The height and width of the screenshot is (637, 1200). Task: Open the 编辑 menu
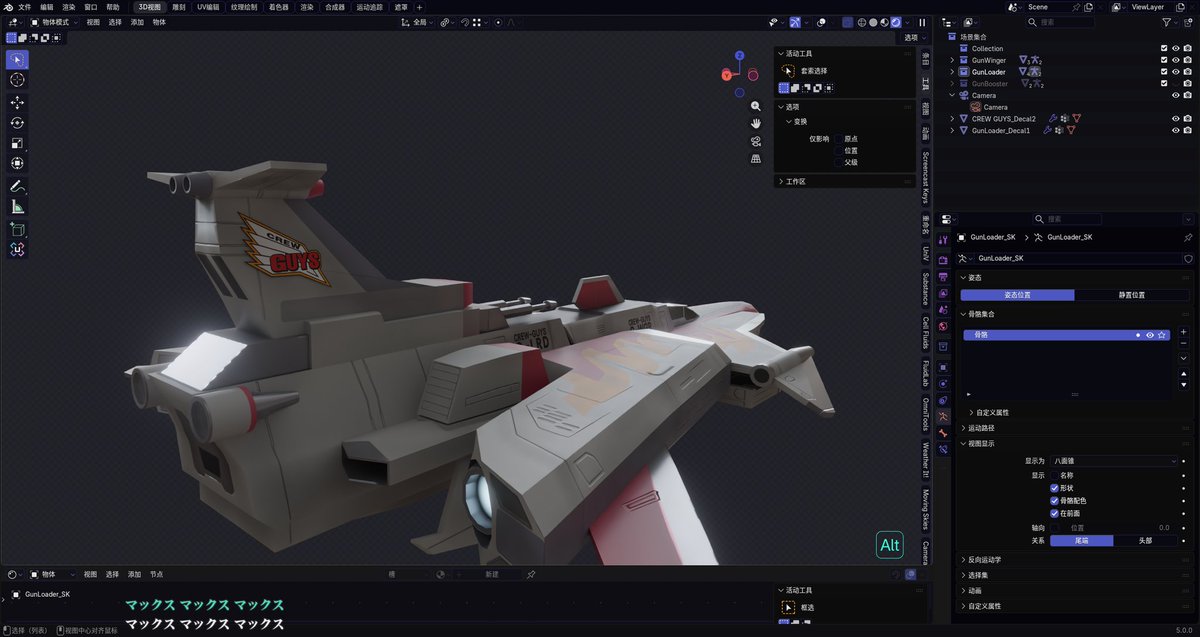pos(47,6)
